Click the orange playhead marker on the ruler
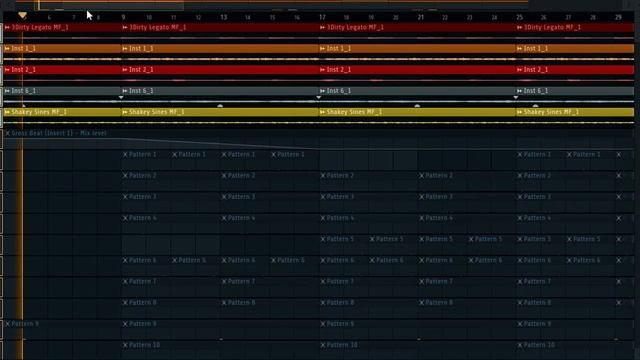The width and height of the screenshot is (640, 360). [x=22, y=16]
